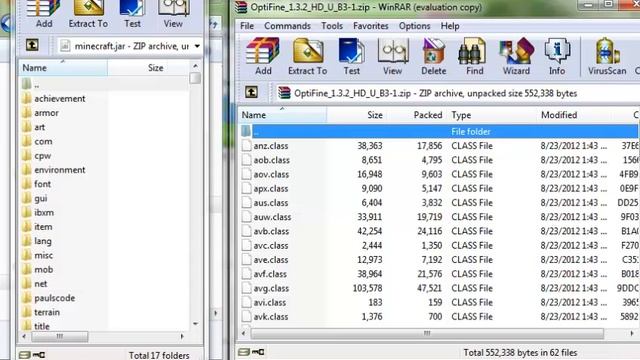Click the Find binoculars icon

click(x=473, y=51)
